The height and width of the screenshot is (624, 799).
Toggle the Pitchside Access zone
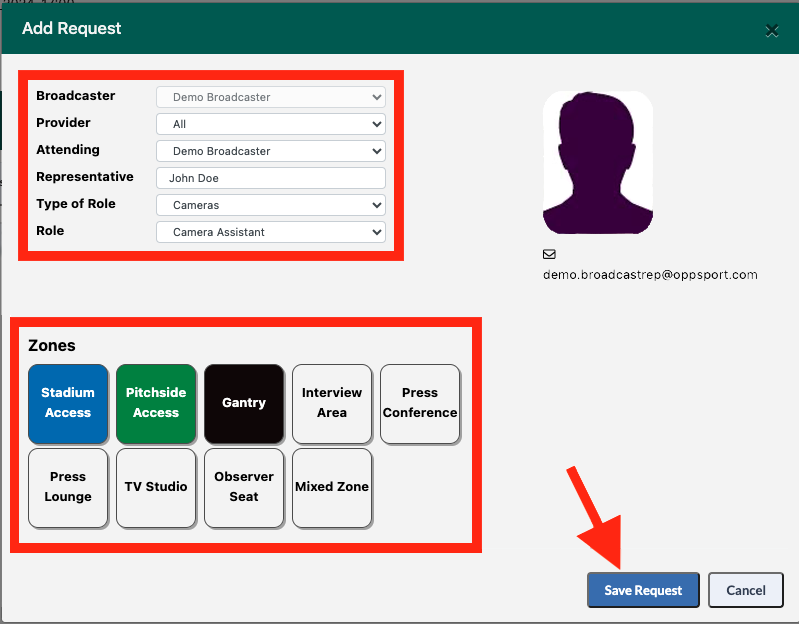point(156,403)
